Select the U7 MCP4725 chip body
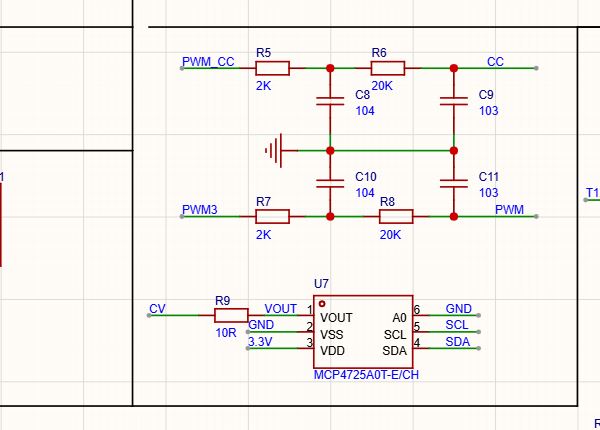This screenshot has height=430, width=600. click(363, 332)
